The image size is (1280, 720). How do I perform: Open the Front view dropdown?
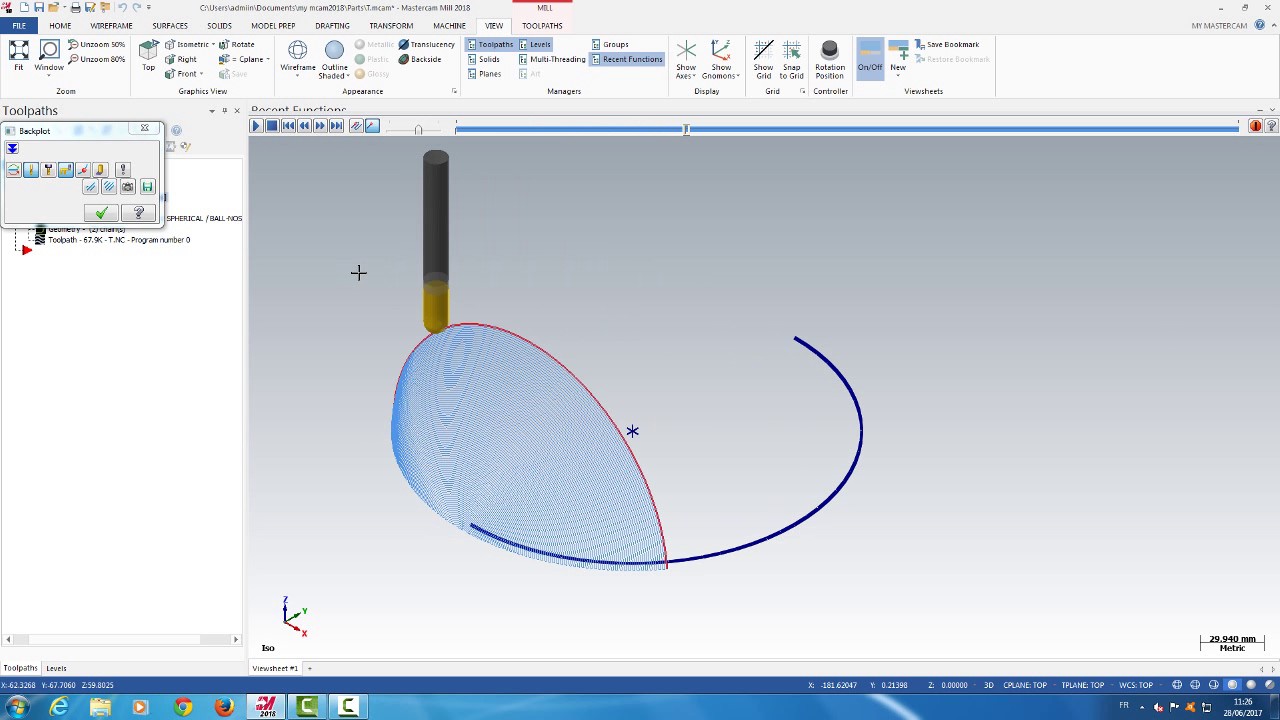[201, 74]
